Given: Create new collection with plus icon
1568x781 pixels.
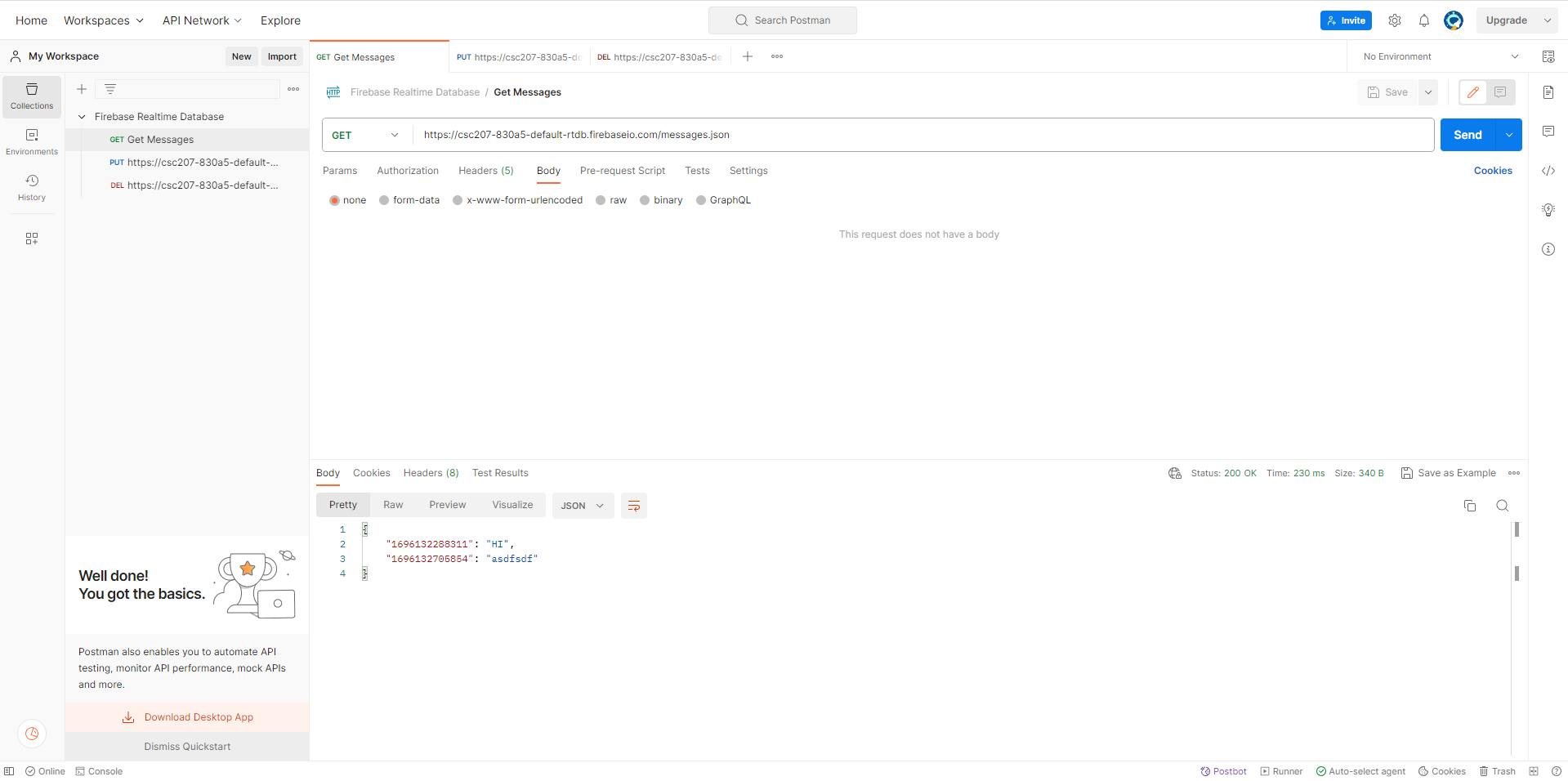Looking at the screenshot, I should pyautogui.click(x=82, y=89).
